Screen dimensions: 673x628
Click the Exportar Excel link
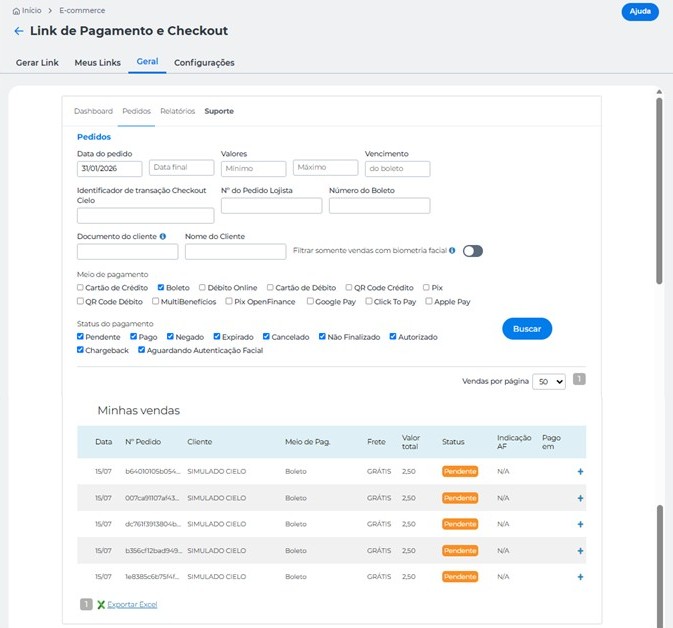click(x=132, y=604)
